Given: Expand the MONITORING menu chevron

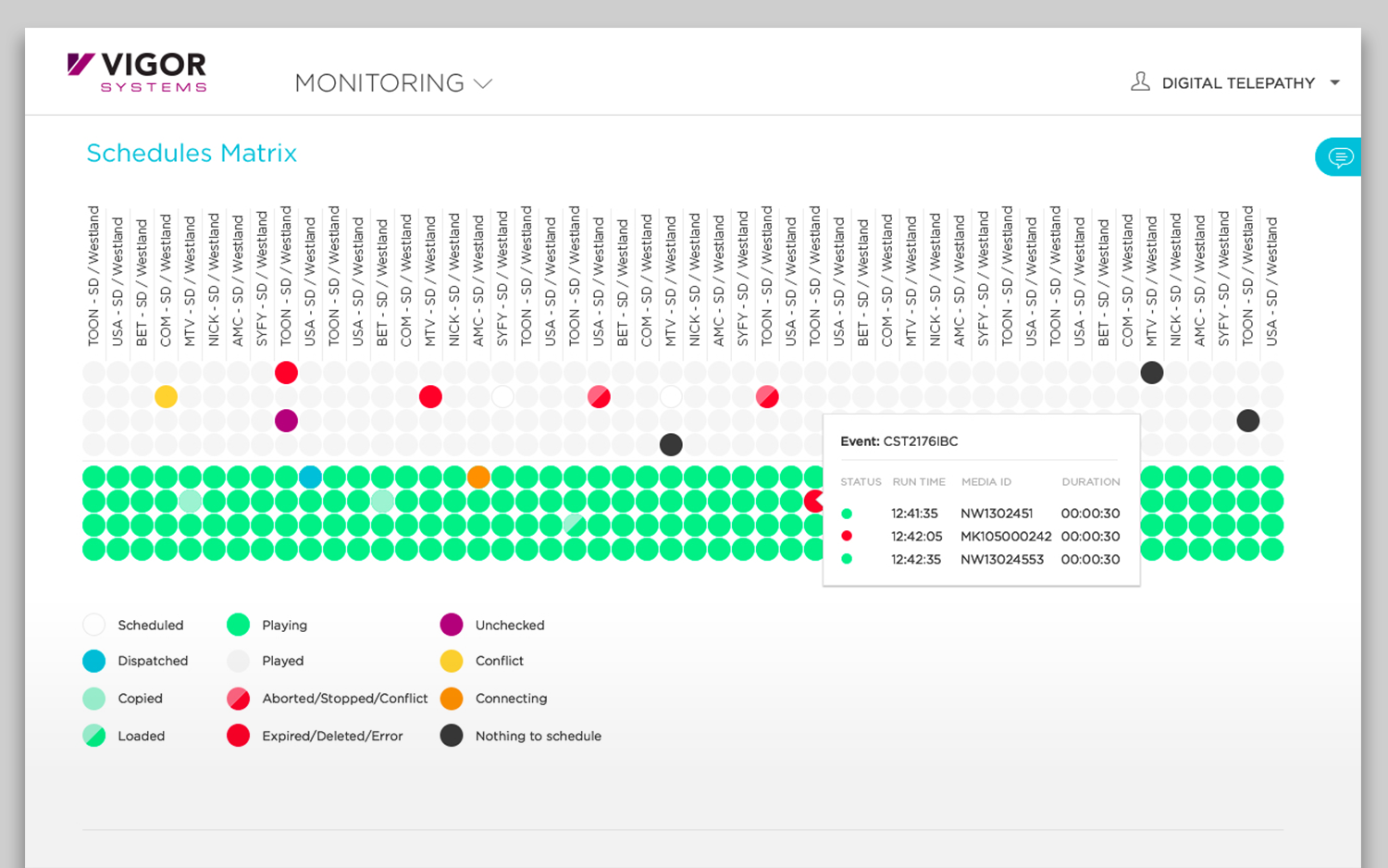Looking at the screenshot, I should point(483,83).
